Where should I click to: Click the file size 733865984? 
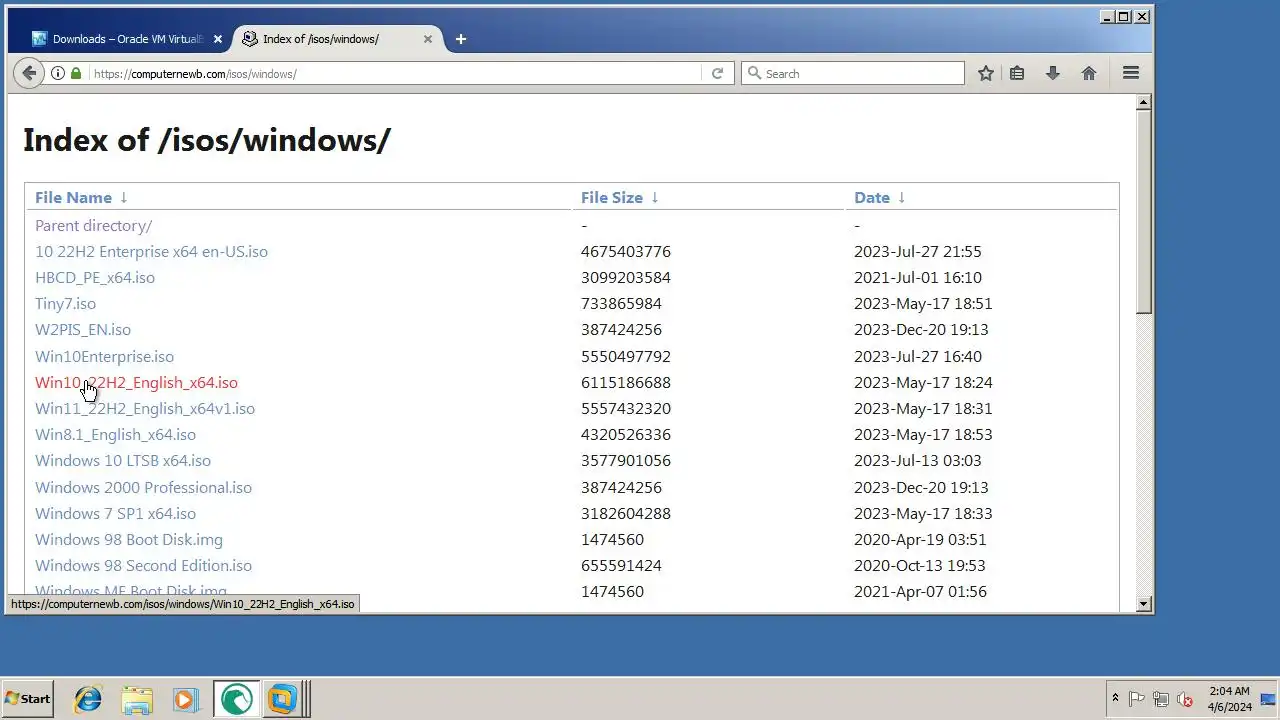point(621,304)
